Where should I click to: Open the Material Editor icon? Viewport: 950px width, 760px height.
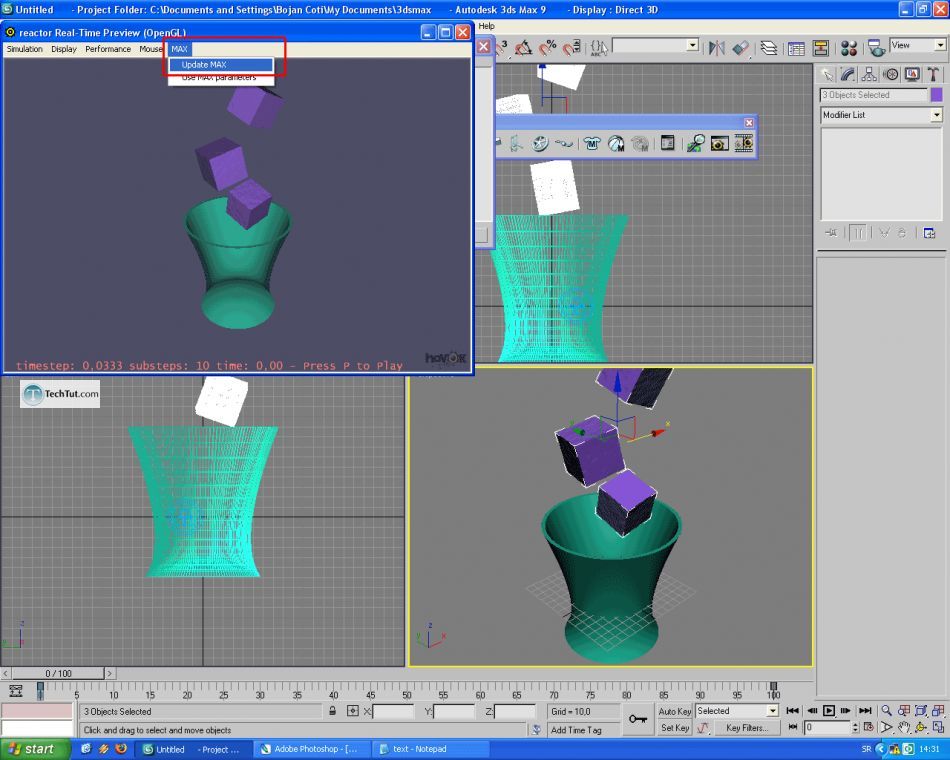click(x=849, y=47)
